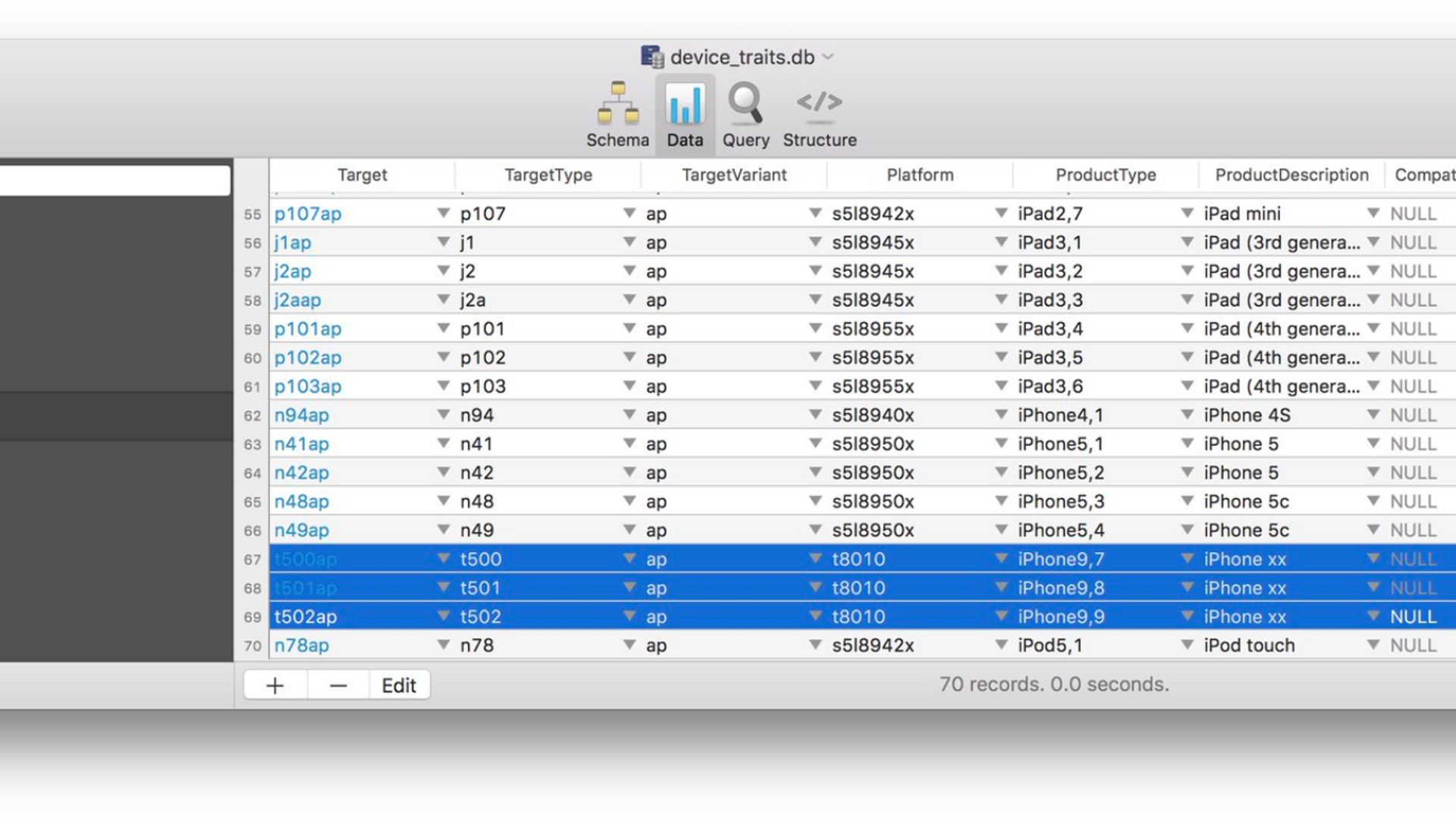Sort by the Target column header
This screenshot has width=1456, height=818.
pos(362,175)
